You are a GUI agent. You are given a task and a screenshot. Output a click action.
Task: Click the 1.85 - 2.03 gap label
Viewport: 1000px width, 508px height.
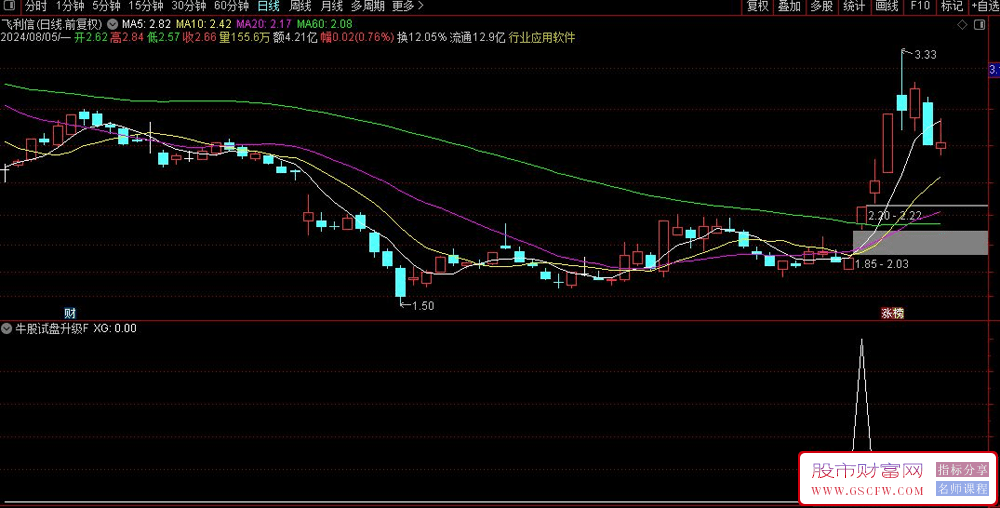pos(881,264)
